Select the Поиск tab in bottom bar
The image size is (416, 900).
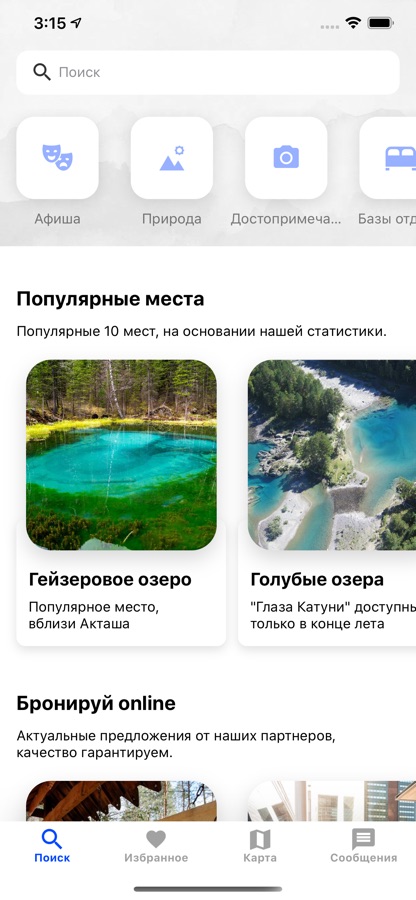click(x=52, y=847)
